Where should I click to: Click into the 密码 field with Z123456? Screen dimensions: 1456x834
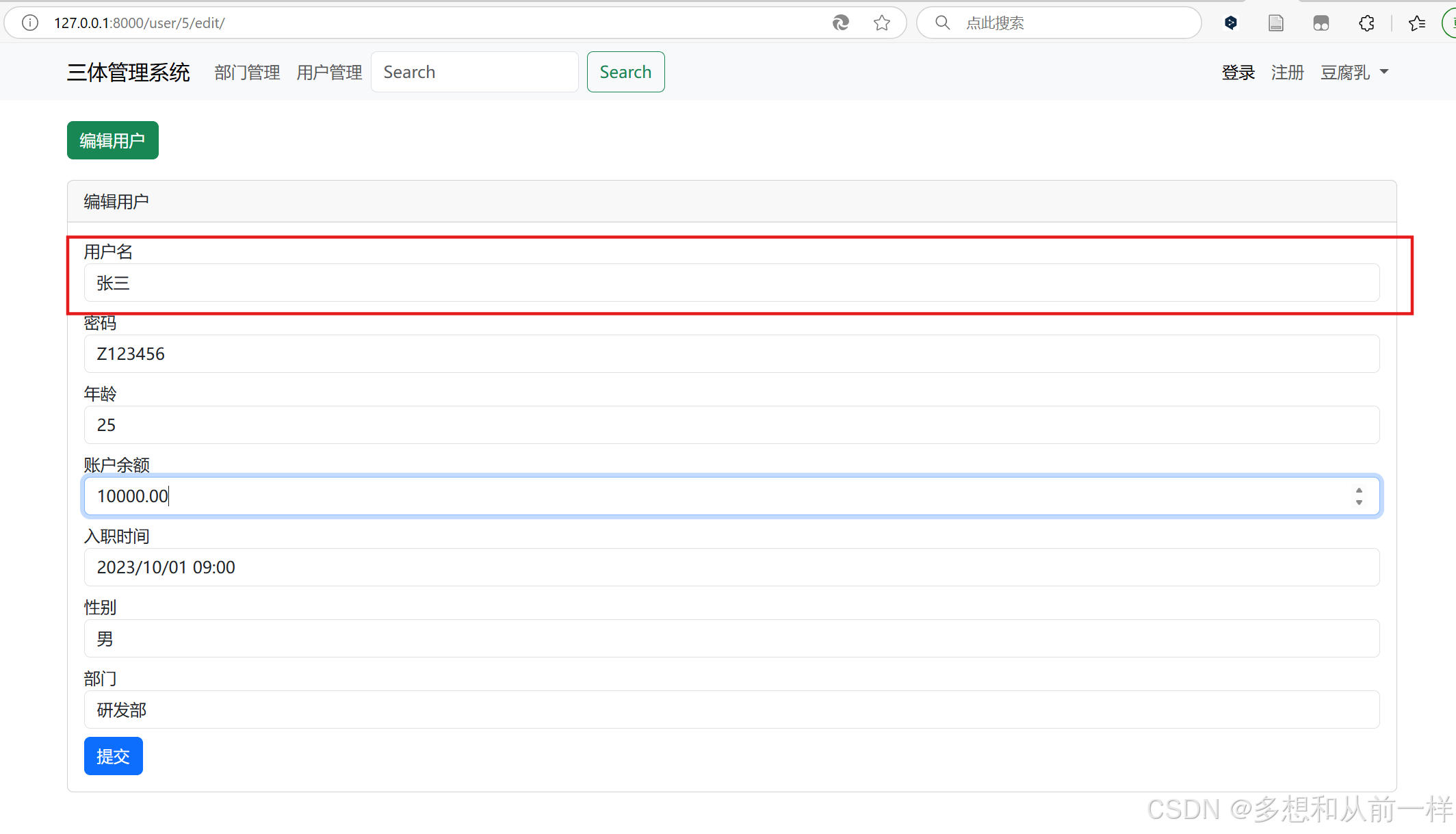click(x=731, y=354)
